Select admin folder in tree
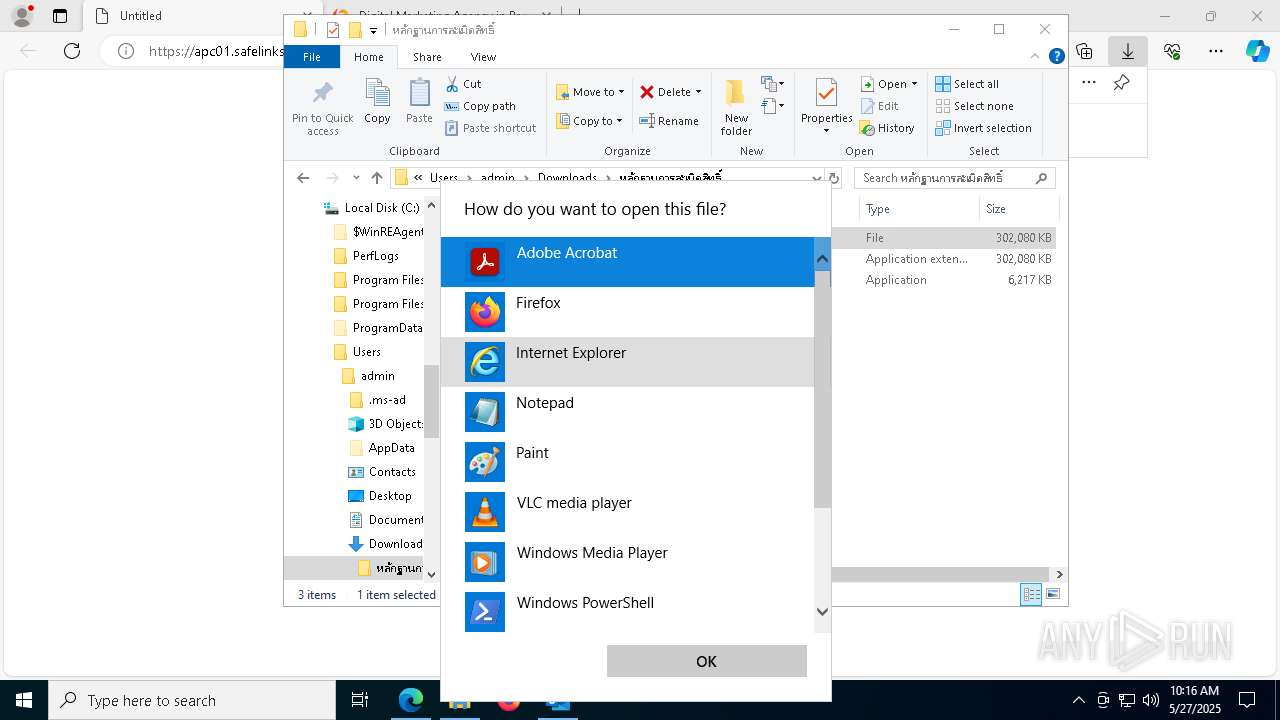Image resolution: width=1280 pixels, height=720 pixels. pos(368,376)
